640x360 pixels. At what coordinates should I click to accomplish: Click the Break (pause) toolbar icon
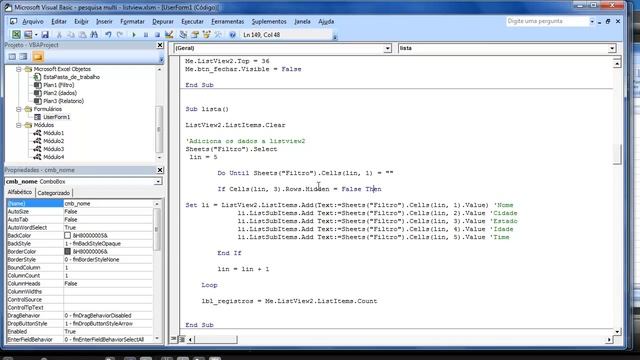click(x=146, y=35)
